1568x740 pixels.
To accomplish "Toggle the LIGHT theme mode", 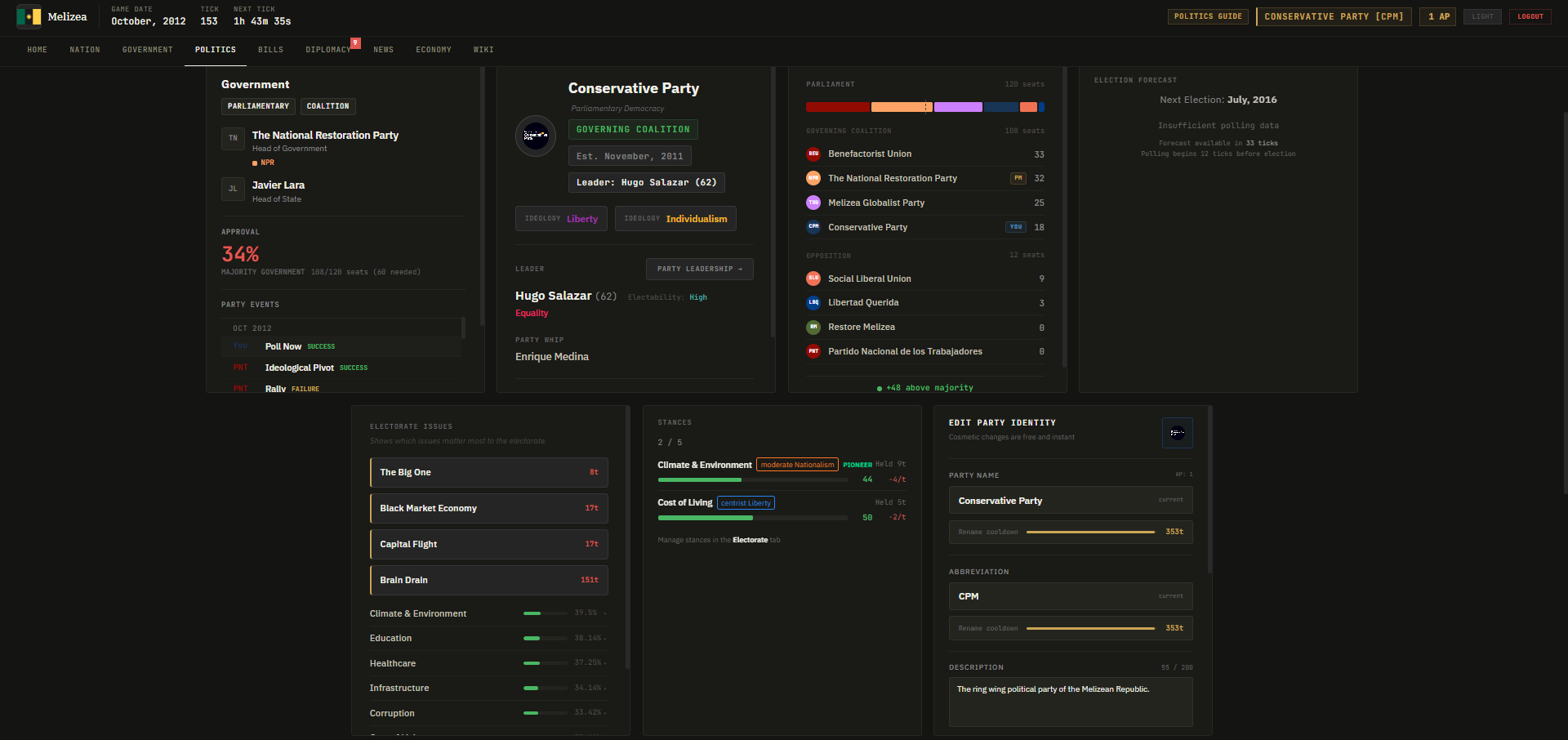I will point(1482,16).
